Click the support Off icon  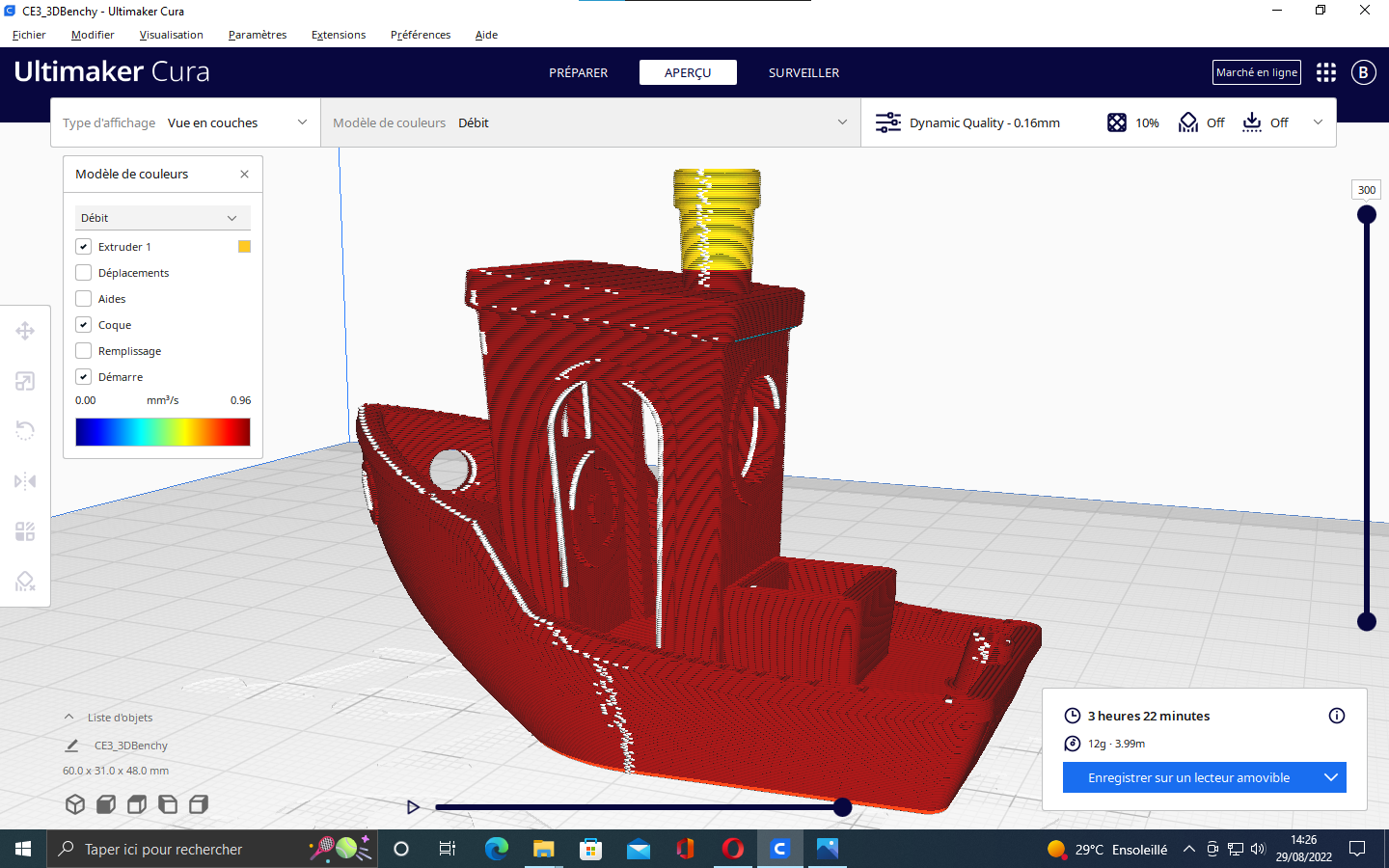1188,122
